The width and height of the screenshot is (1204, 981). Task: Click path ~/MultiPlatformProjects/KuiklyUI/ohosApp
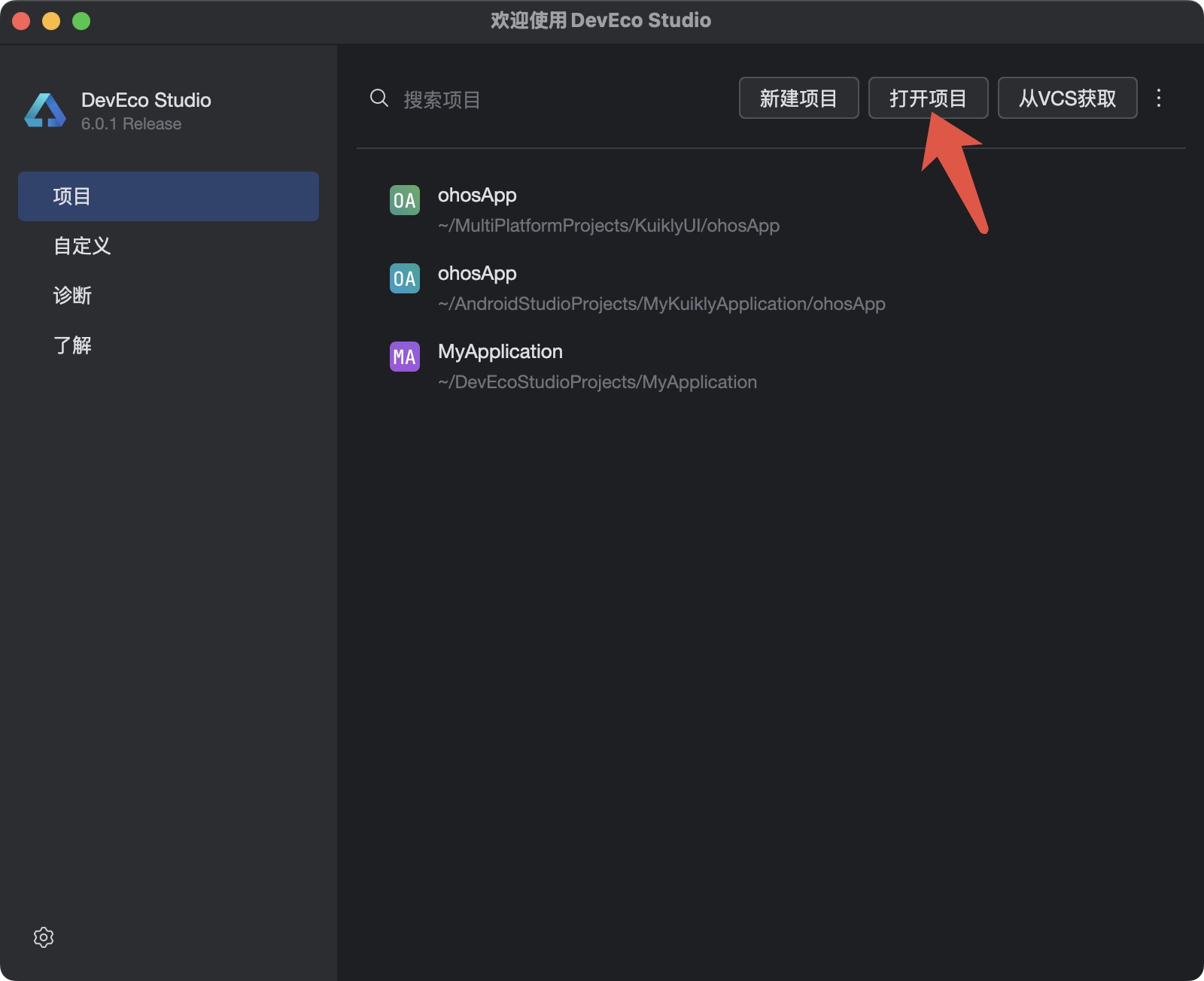(x=609, y=226)
